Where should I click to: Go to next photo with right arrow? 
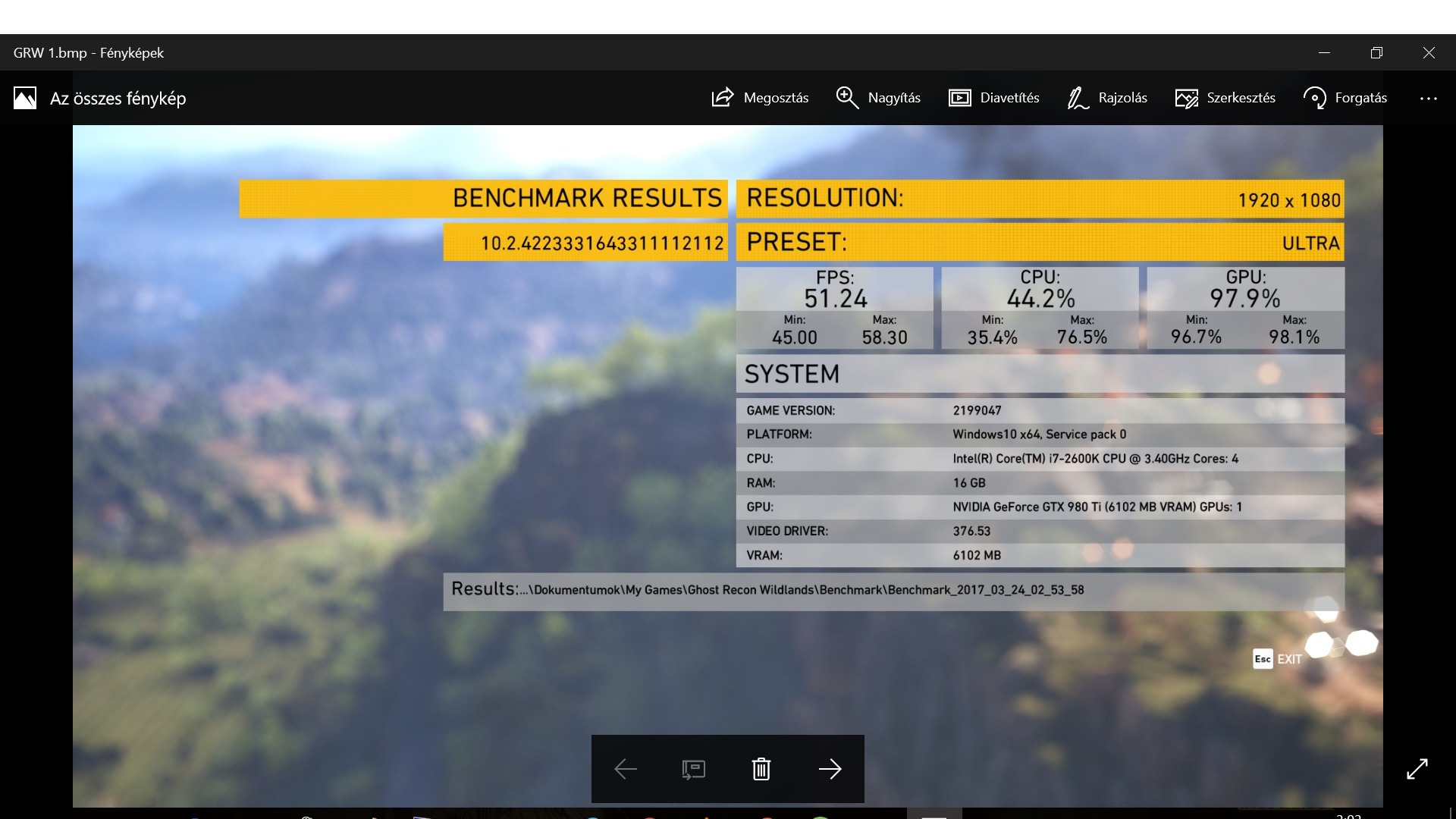830,769
